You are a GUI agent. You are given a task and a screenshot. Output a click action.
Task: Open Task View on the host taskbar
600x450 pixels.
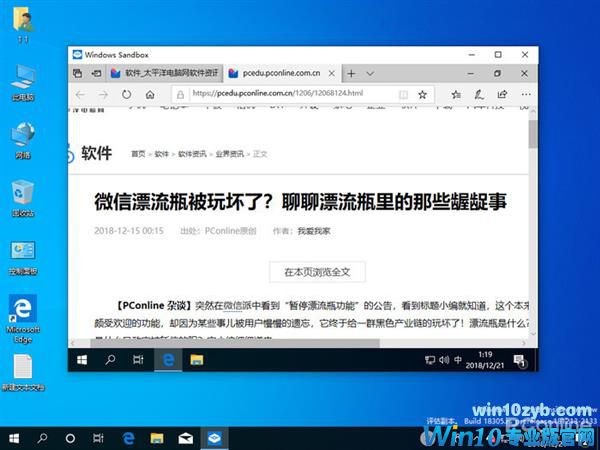coord(98,439)
